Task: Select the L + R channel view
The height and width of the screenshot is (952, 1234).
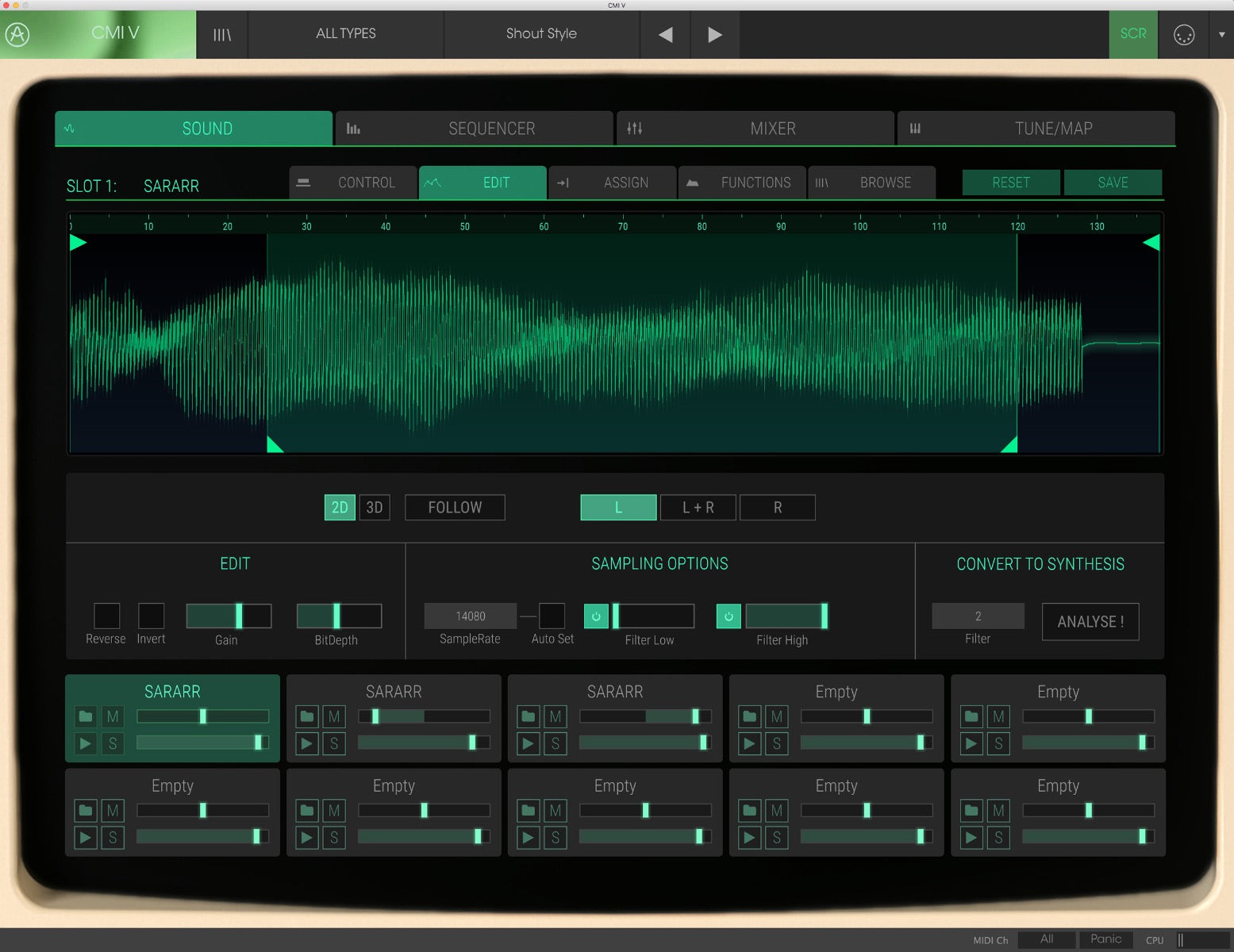Action: [x=698, y=508]
